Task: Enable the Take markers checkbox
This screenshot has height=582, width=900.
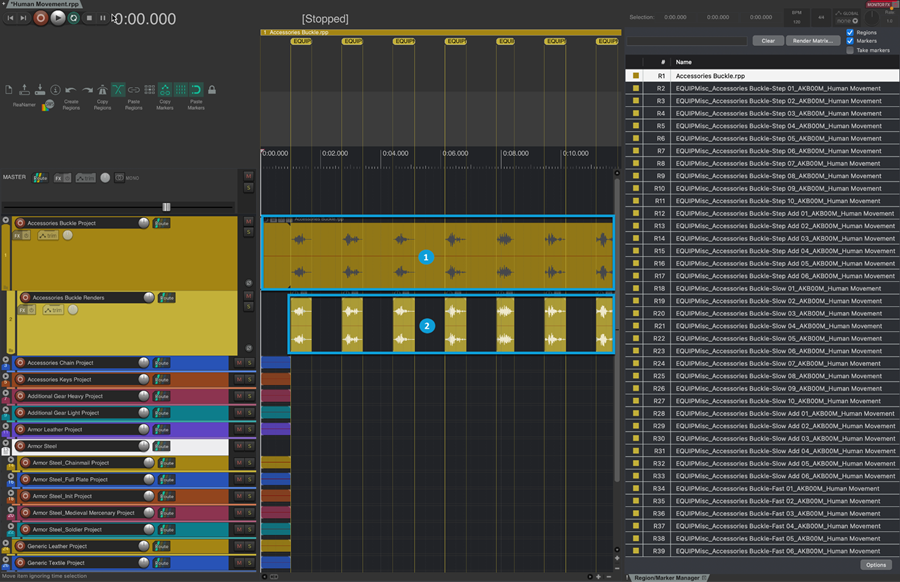Action: pos(850,50)
